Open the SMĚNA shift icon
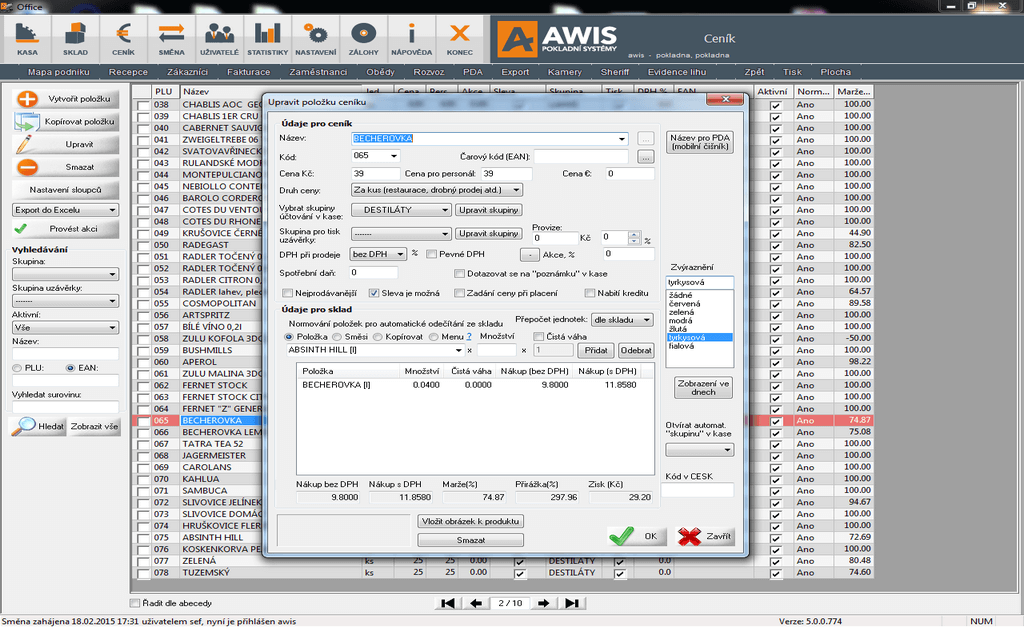The height and width of the screenshot is (640, 1024). click(x=171, y=39)
